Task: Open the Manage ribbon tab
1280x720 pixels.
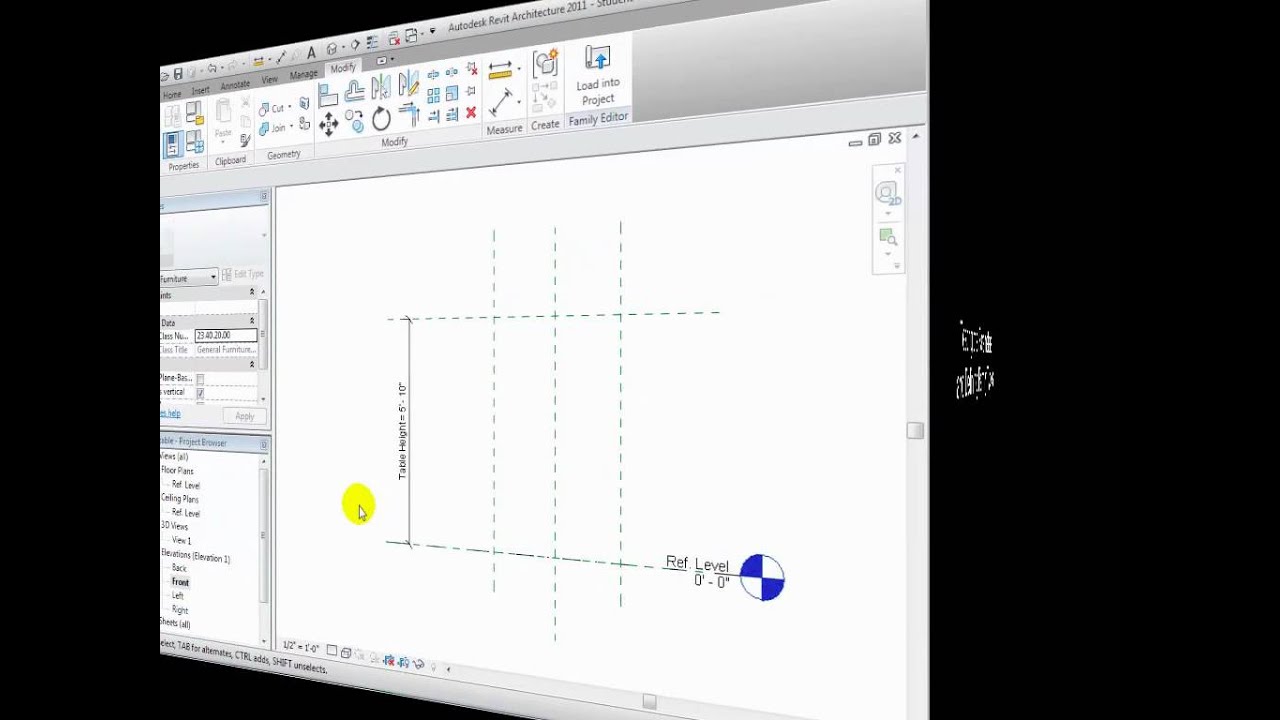Action: click(303, 75)
